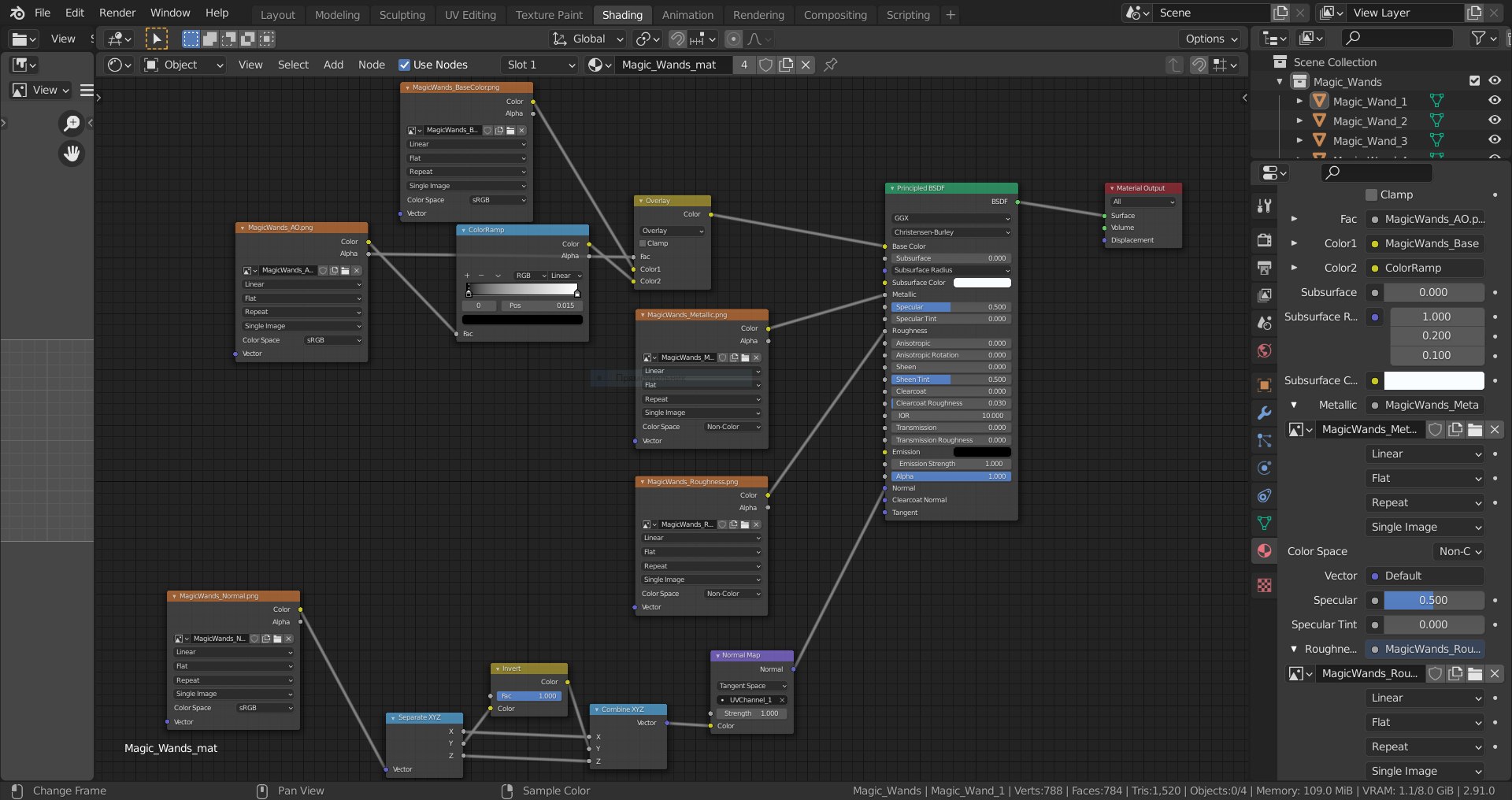The width and height of the screenshot is (1512, 800).
Task: Switch to the Compositing workspace tab
Action: [836, 14]
